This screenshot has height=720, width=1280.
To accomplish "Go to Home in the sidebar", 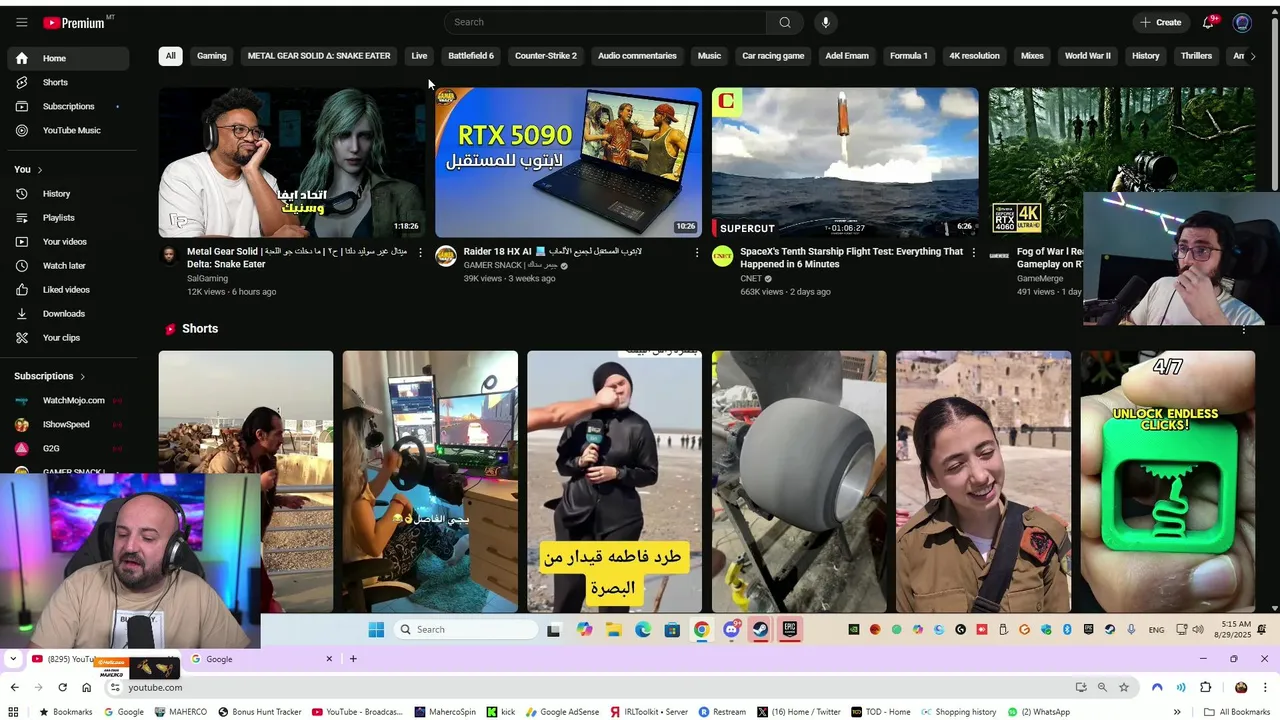I will click(x=68, y=58).
